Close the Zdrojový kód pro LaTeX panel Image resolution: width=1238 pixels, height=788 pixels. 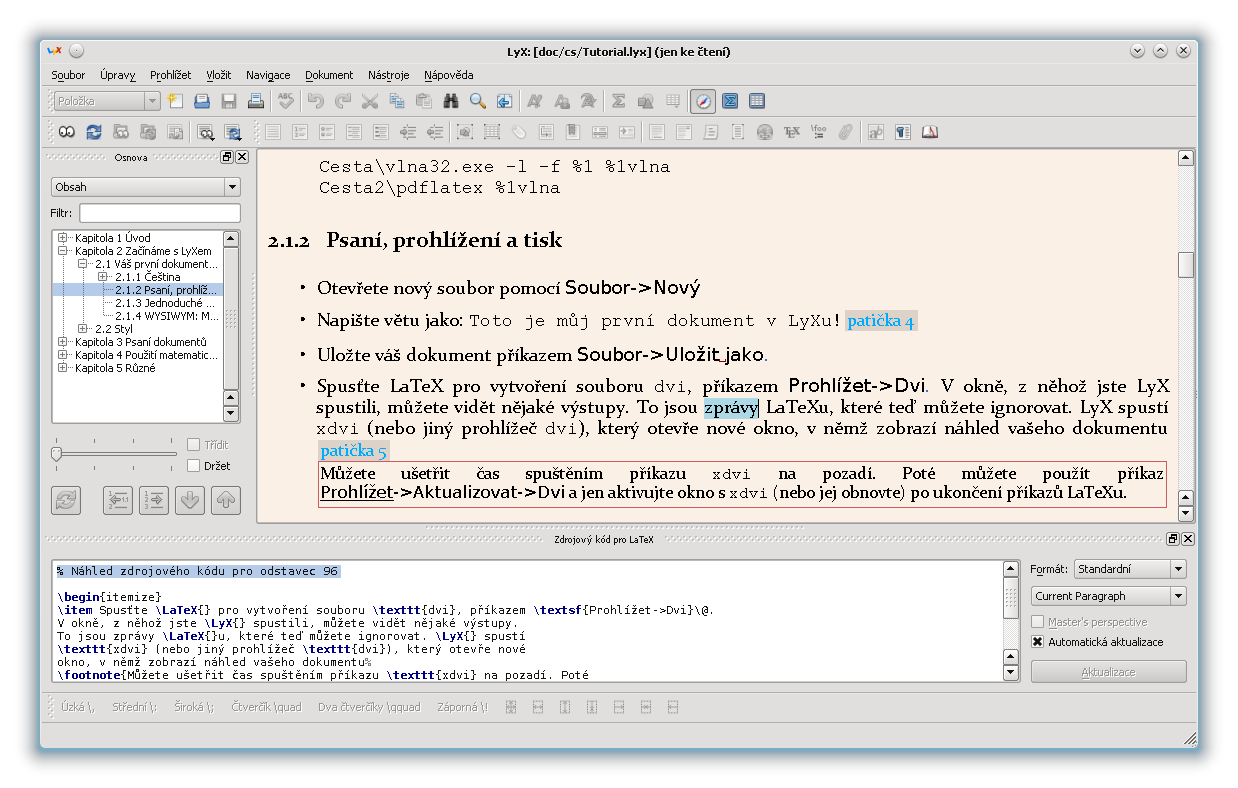pyautogui.click(x=1188, y=539)
